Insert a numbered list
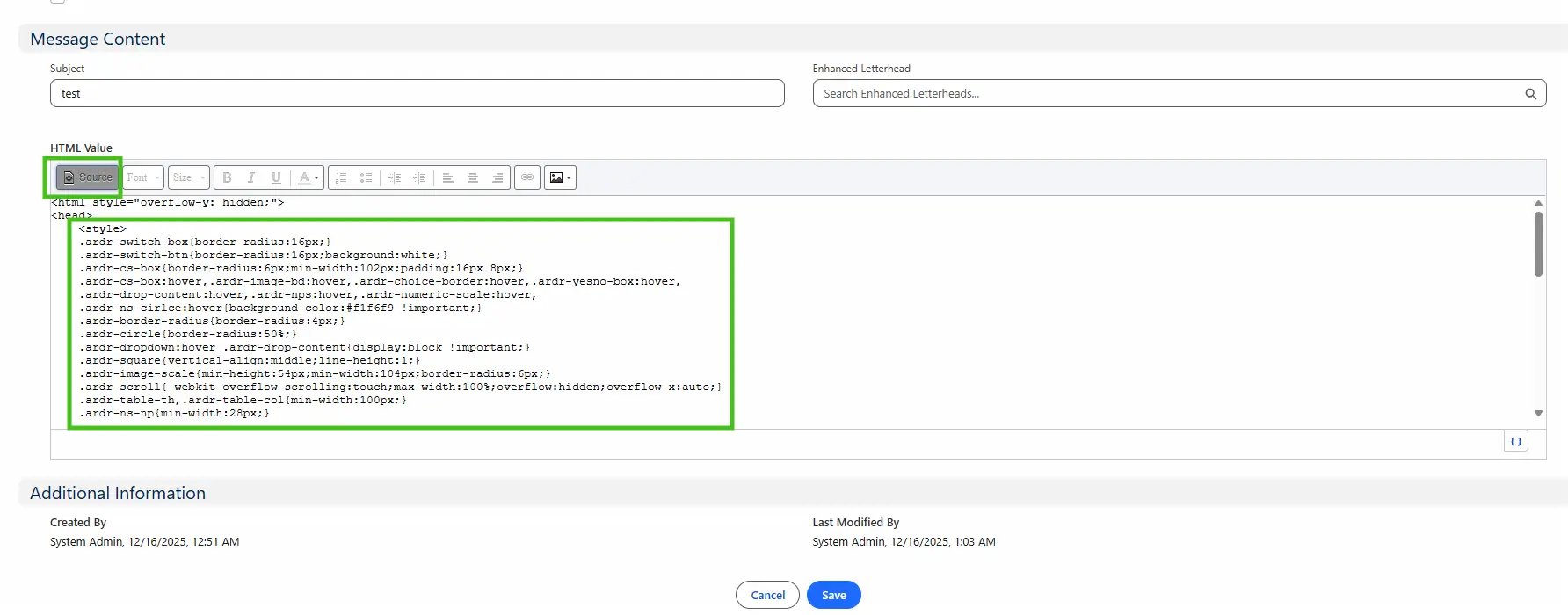The height and width of the screenshot is (615, 1568). 341,177
